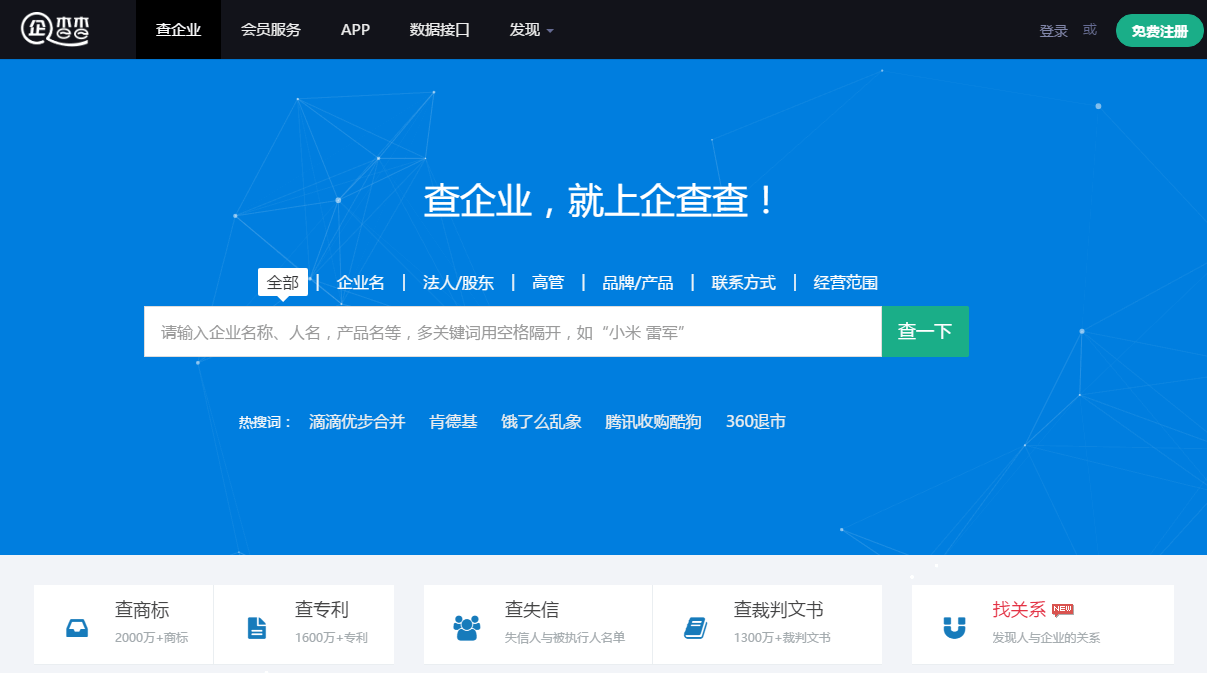The height and width of the screenshot is (673, 1207).
Task: Switch to the 查企业 tab
Action: pos(178,29)
